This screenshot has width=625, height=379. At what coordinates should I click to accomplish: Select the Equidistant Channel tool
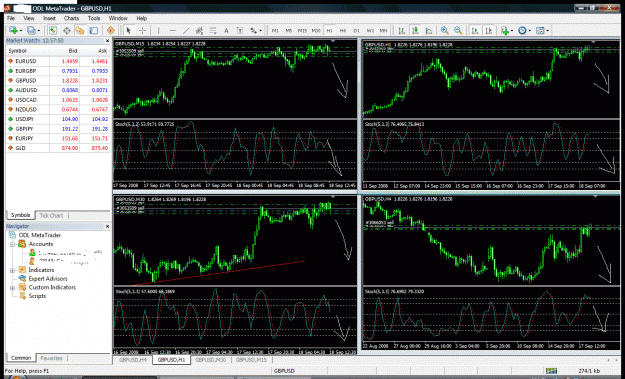199,30
